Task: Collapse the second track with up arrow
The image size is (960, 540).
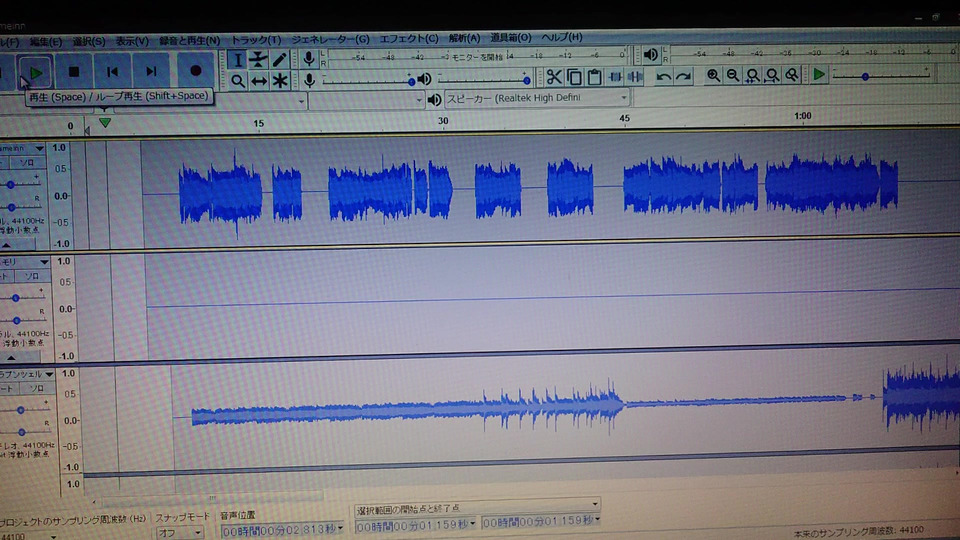Action: (11, 358)
